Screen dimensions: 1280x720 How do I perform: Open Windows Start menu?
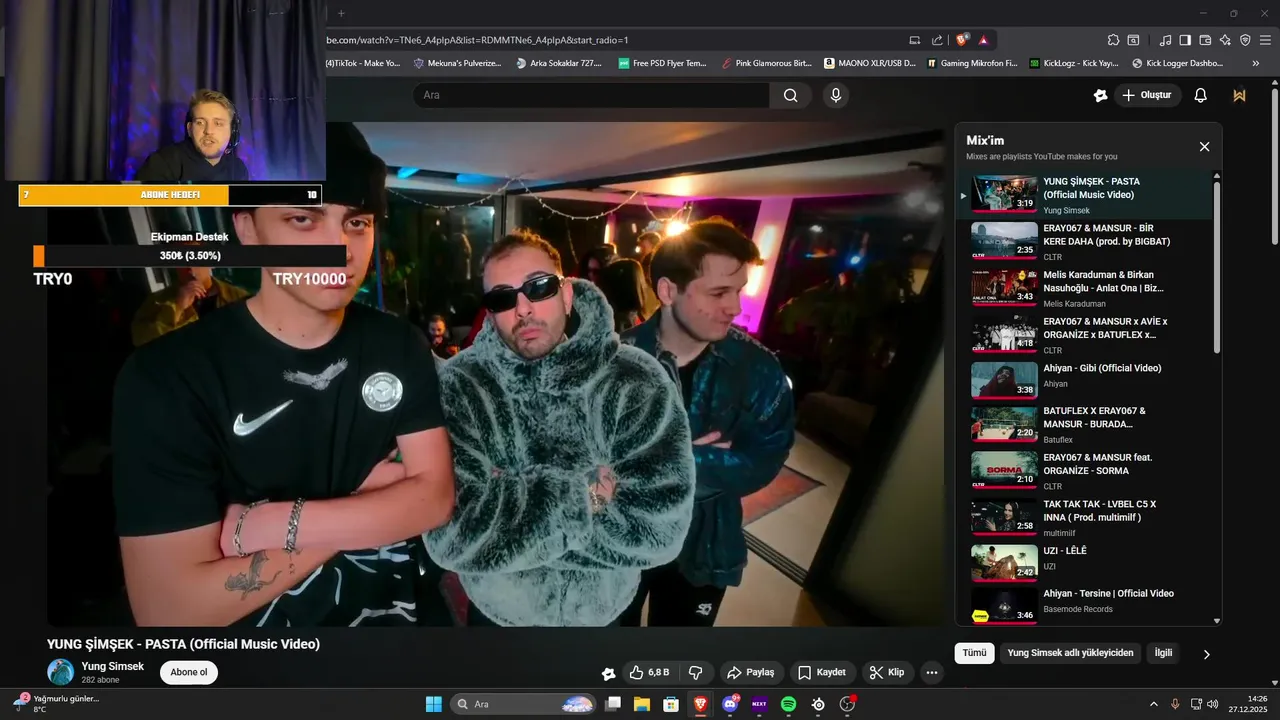tap(434, 704)
